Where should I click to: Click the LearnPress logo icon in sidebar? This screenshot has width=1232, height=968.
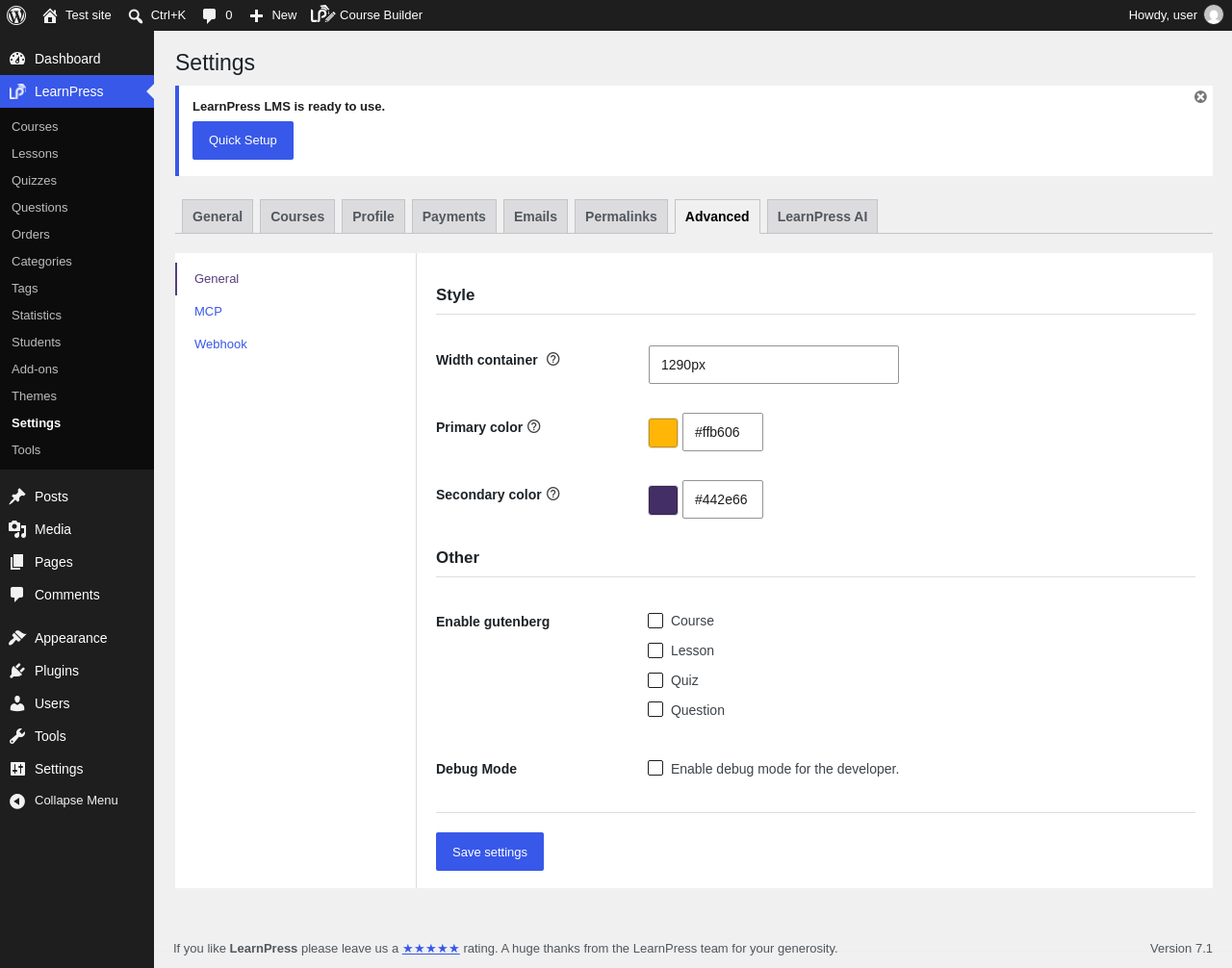tap(17, 91)
